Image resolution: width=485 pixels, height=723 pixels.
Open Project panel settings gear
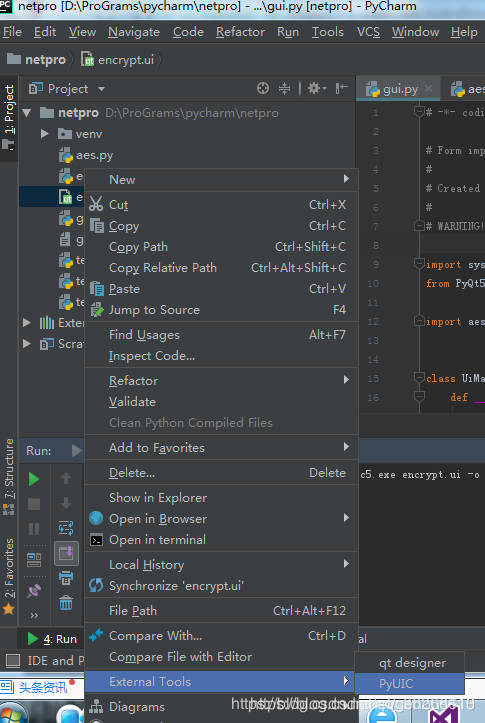click(x=317, y=88)
